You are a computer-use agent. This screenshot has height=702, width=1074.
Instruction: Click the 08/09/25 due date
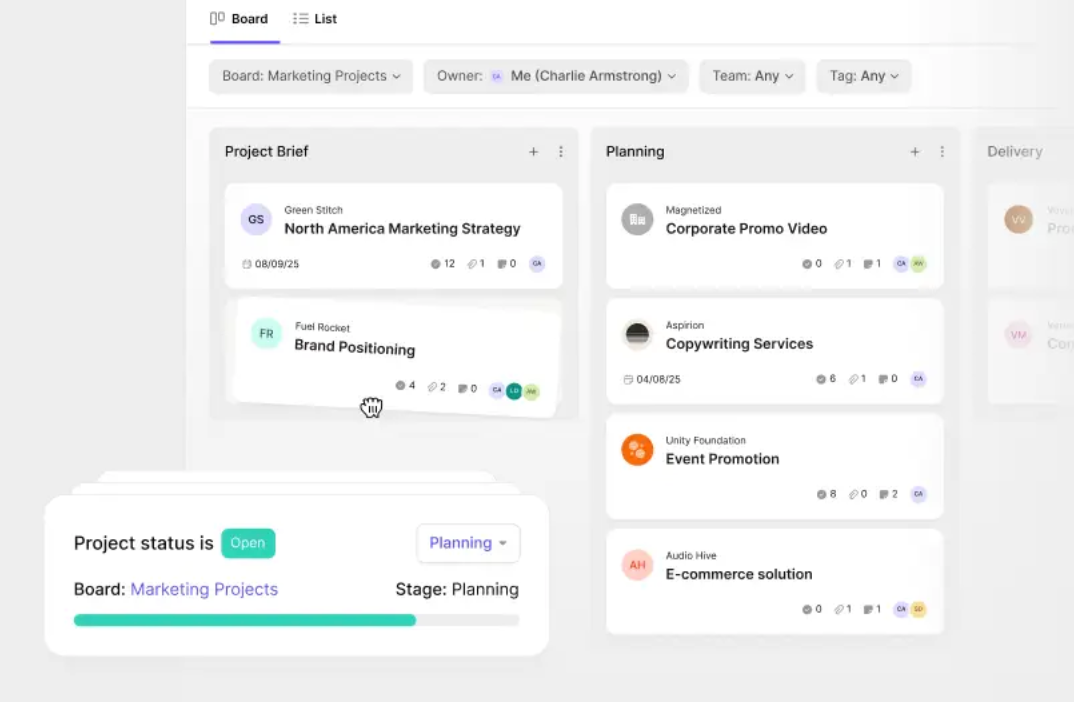[x=271, y=264]
